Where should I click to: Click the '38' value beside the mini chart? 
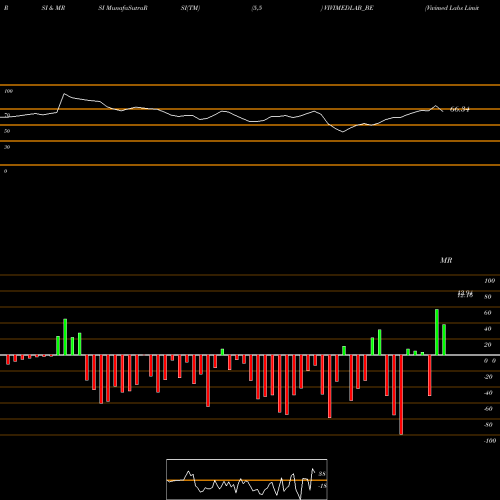pyautogui.click(x=322, y=474)
